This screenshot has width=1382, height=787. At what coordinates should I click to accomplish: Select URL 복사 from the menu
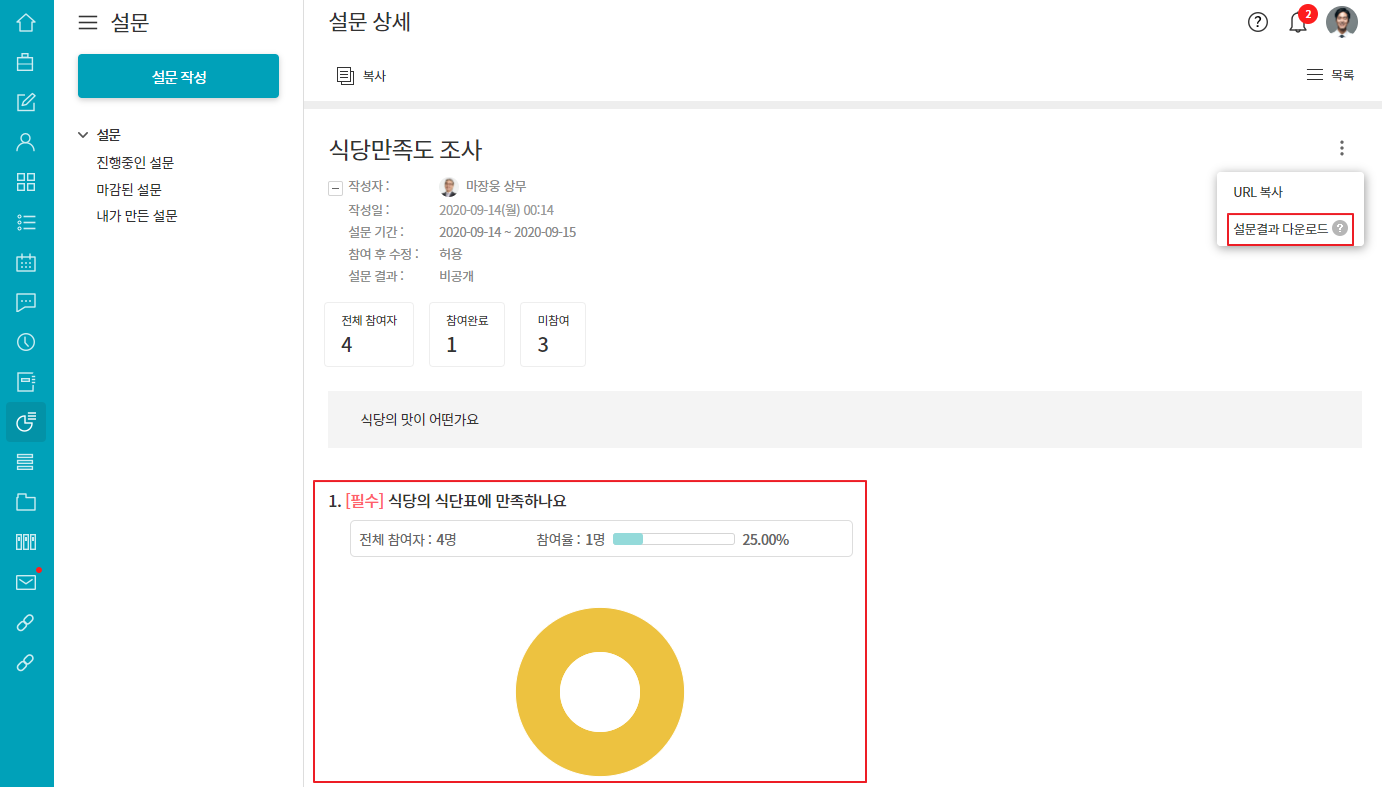point(1258,192)
